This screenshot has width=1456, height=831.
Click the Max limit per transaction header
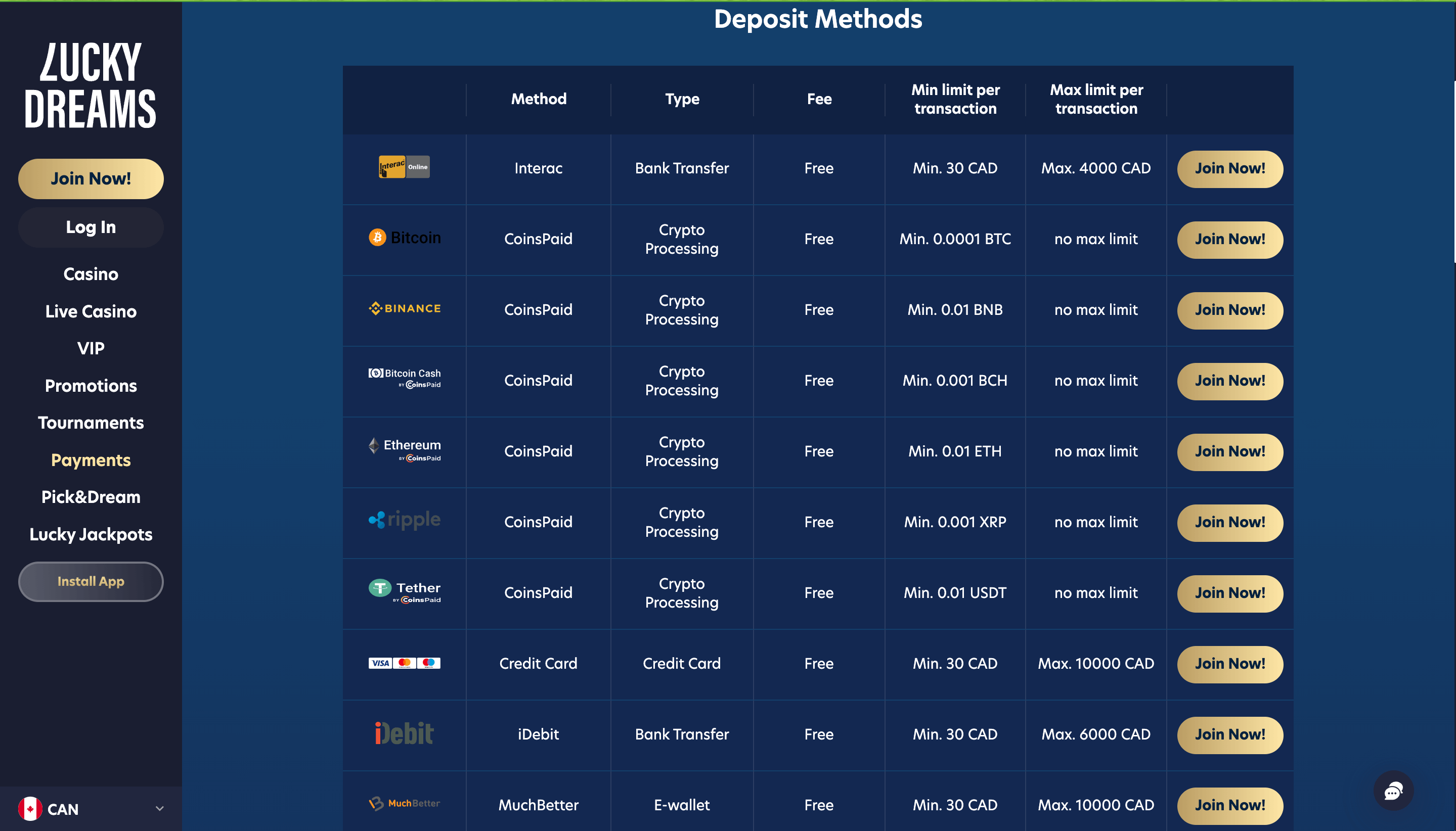[1096, 99]
